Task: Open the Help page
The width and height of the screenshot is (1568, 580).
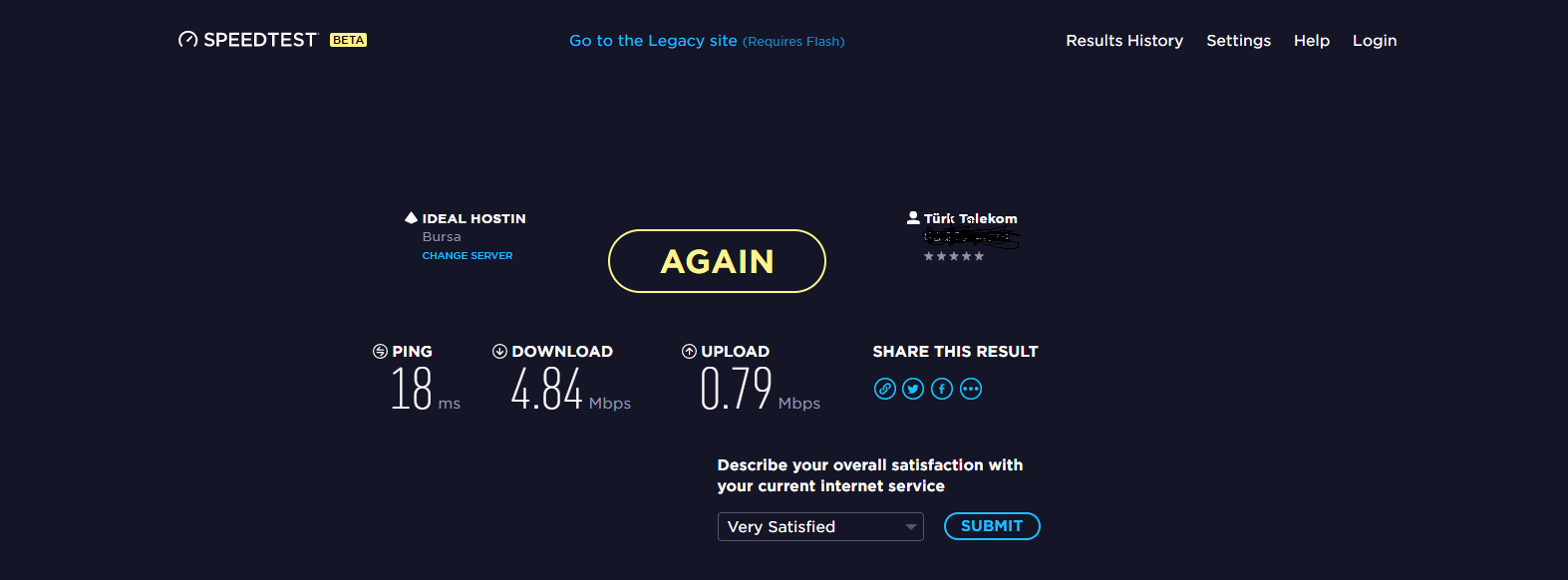Action: 1311,41
